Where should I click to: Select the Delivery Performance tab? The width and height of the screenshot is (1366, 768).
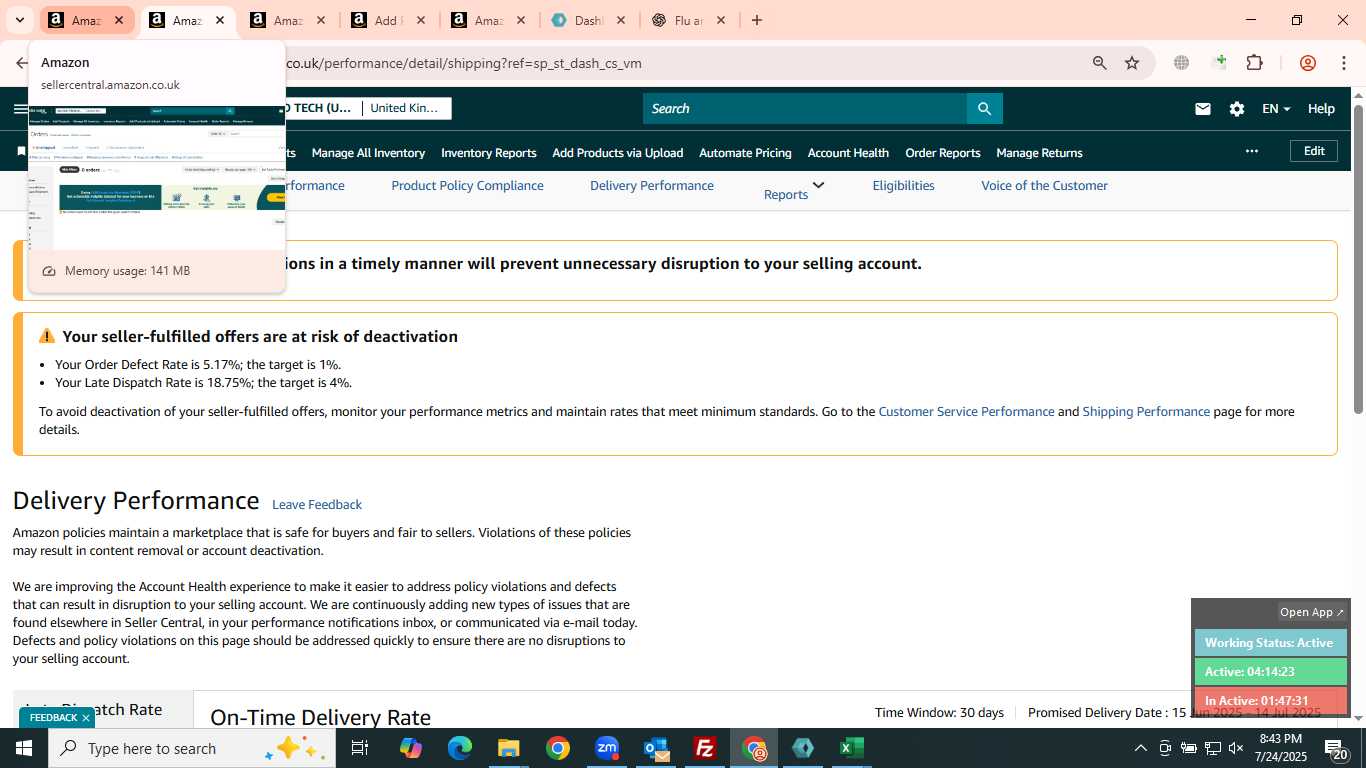[x=652, y=186]
